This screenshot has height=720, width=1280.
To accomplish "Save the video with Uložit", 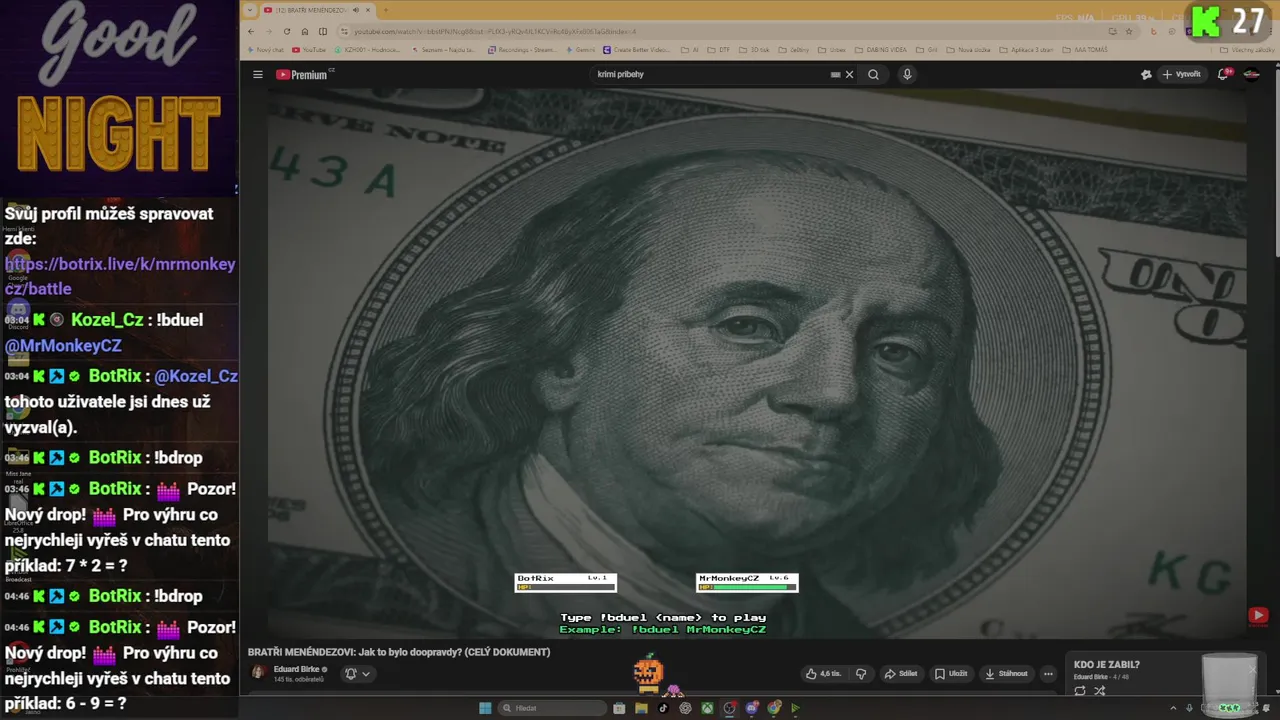I will pos(951,673).
